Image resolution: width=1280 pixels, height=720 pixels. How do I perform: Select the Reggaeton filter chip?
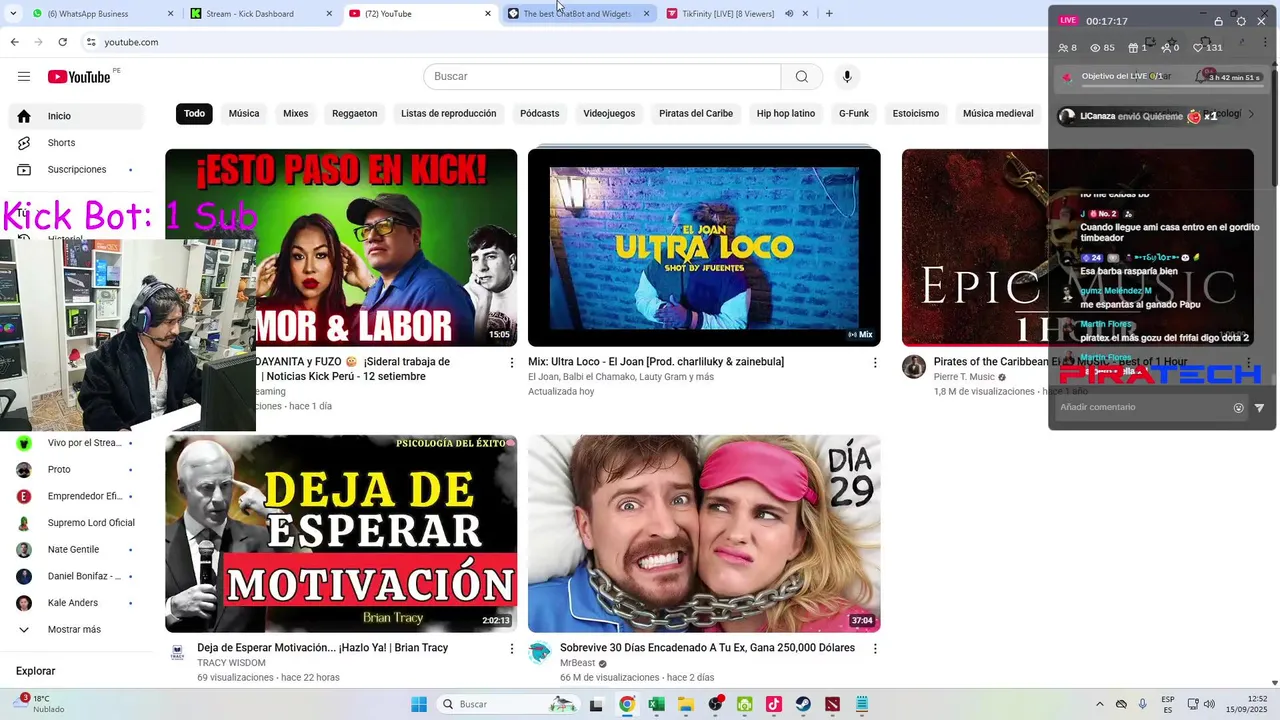click(x=355, y=114)
